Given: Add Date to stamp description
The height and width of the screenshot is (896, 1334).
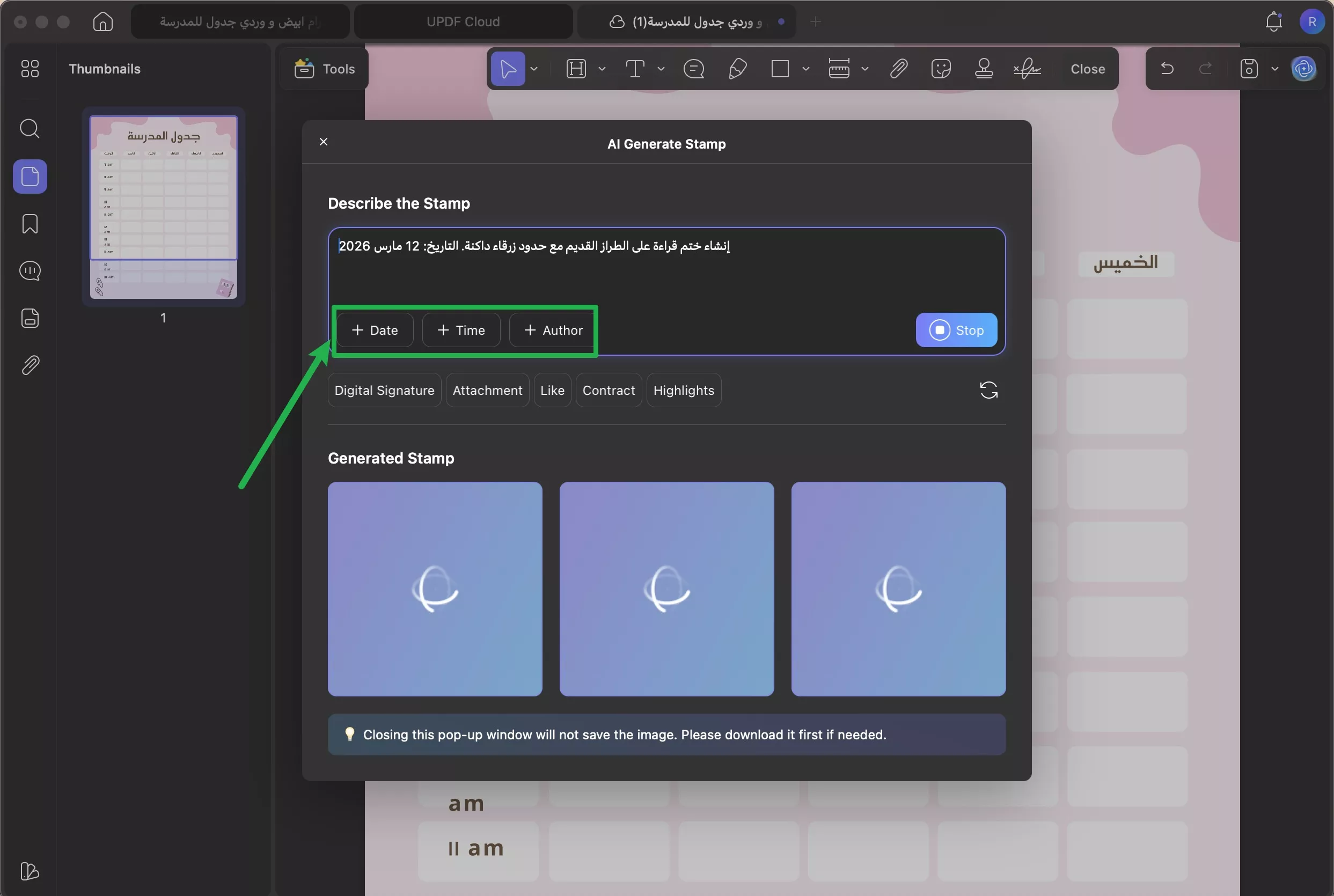Looking at the screenshot, I should pyautogui.click(x=375, y=330).
